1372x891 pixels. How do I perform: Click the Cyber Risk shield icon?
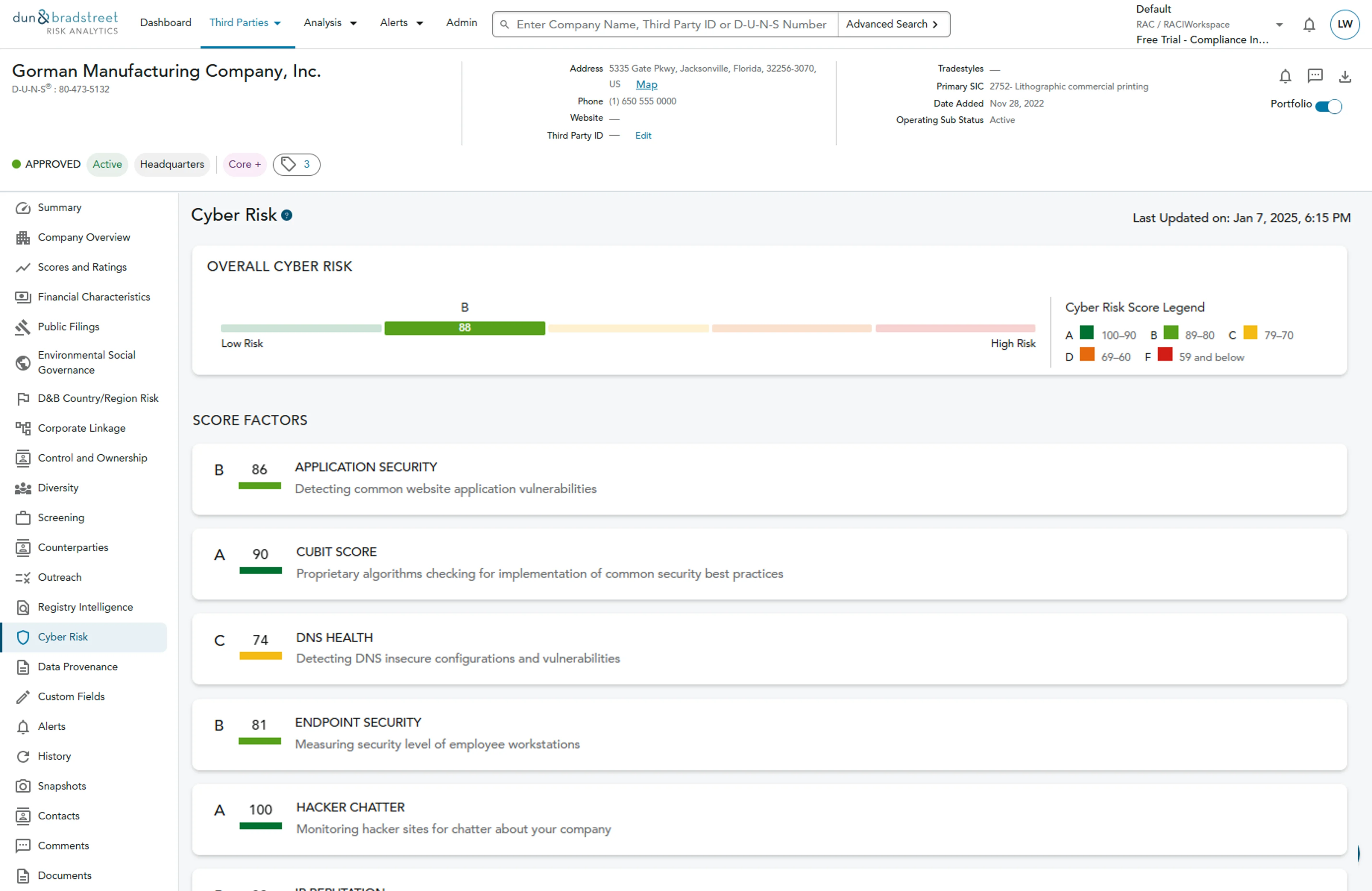[23, 638]
